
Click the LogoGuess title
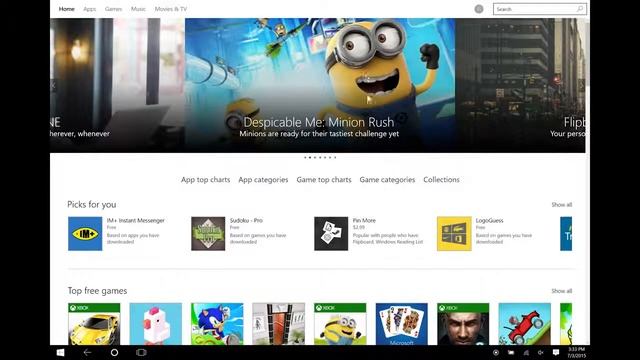pos(489,220)
